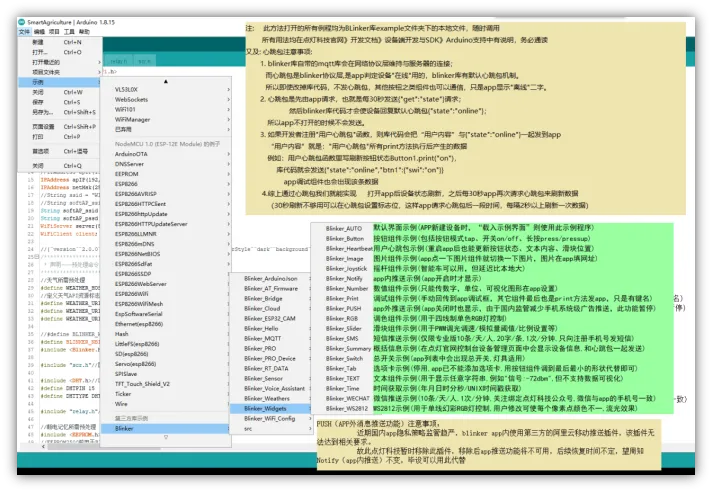Click the horizontal scrollbar's left arrow under the code editor

pos(44,447)
